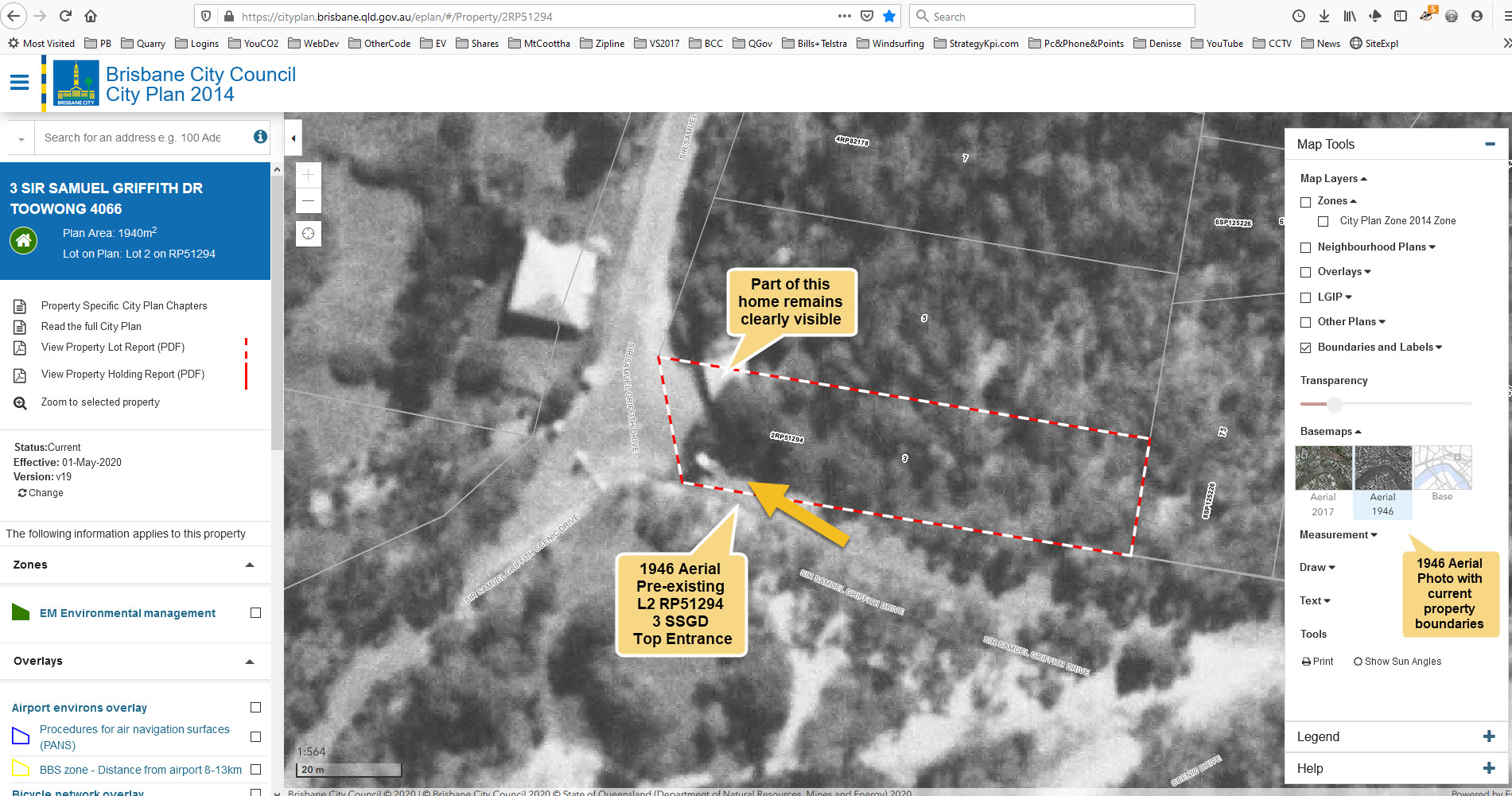Check EM Environmental management zone box

(255, 613)
